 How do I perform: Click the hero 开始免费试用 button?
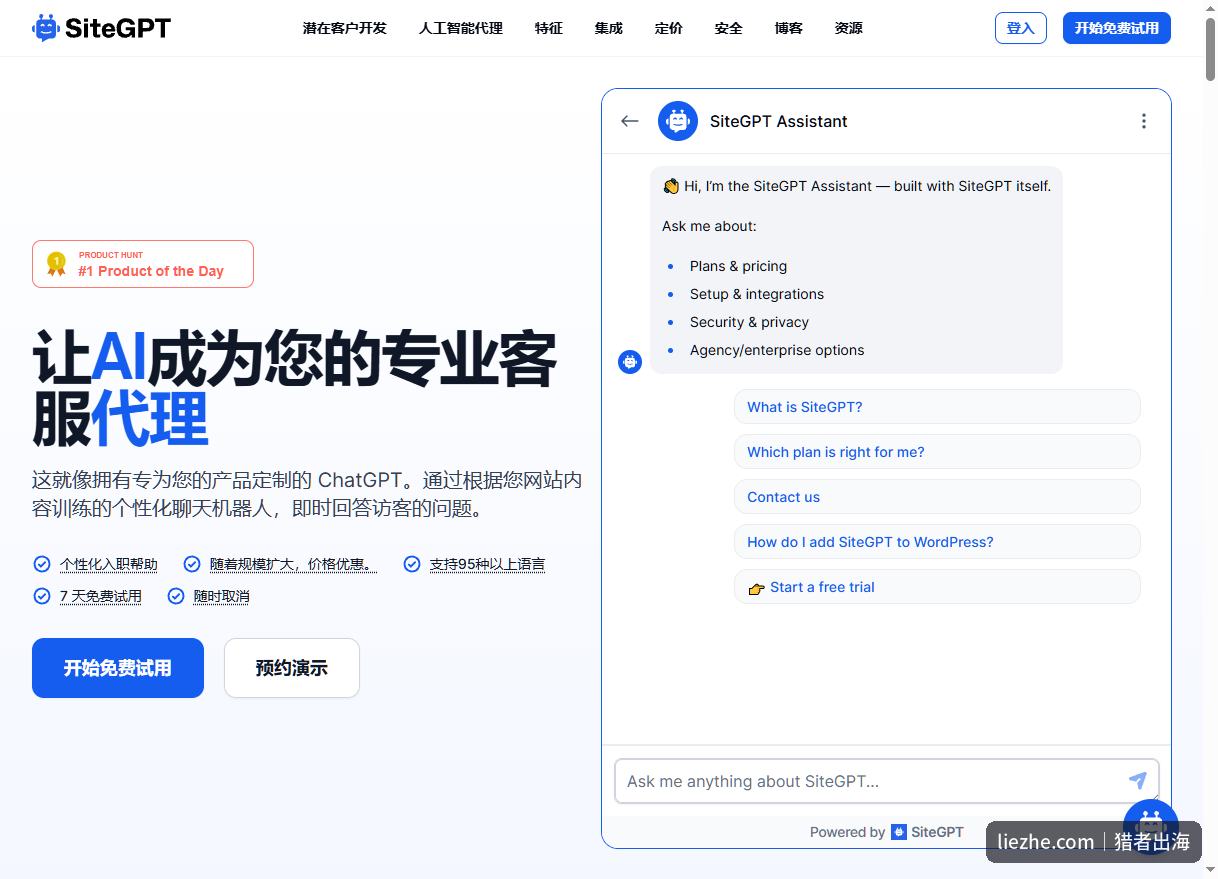click(118, 668)
